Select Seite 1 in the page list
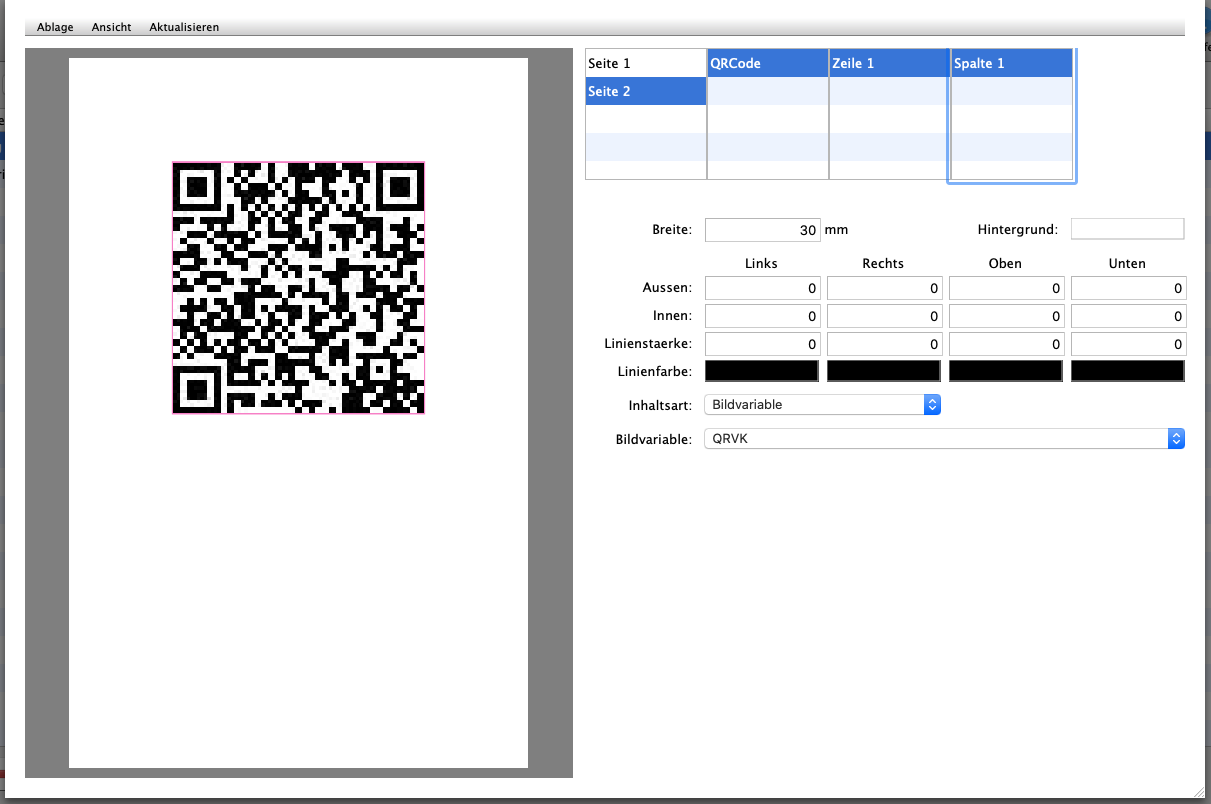The width and height of the screenshot is (1211, 804). 645,63
